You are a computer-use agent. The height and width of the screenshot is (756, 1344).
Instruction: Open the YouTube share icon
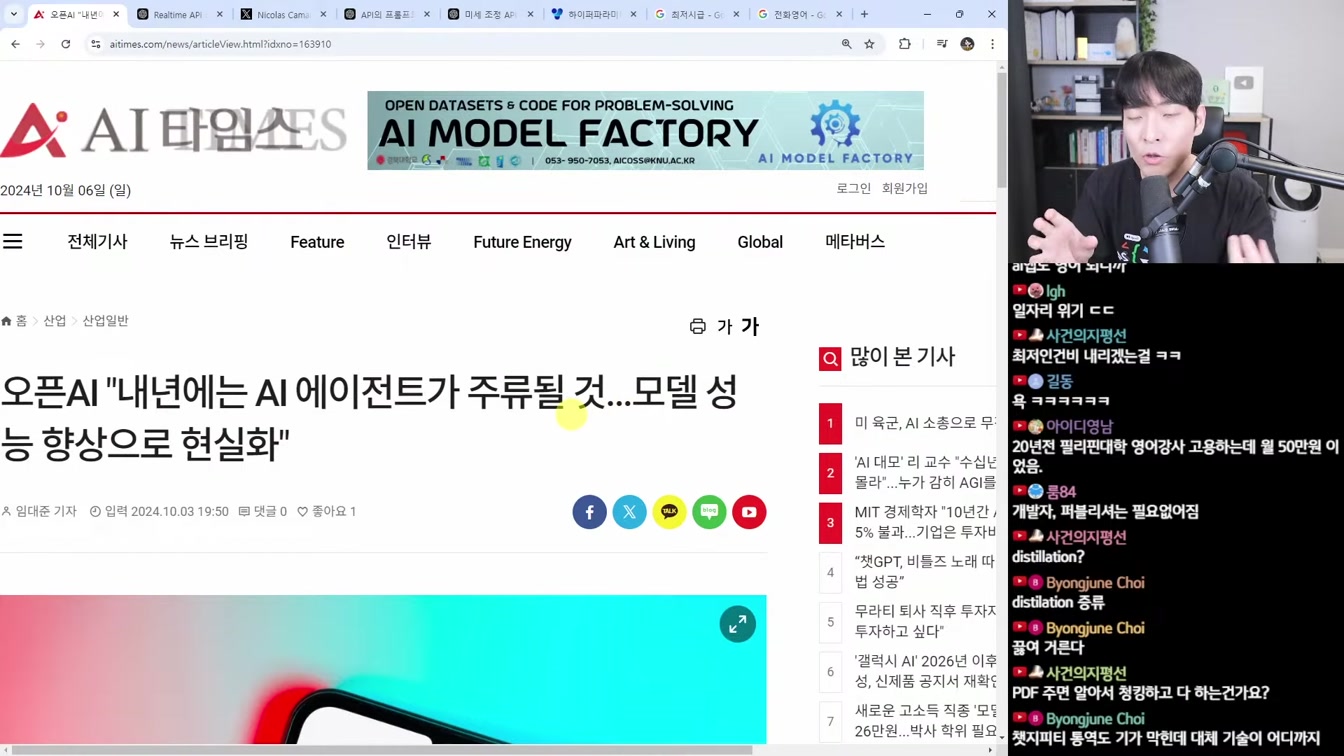pos(749,512)
